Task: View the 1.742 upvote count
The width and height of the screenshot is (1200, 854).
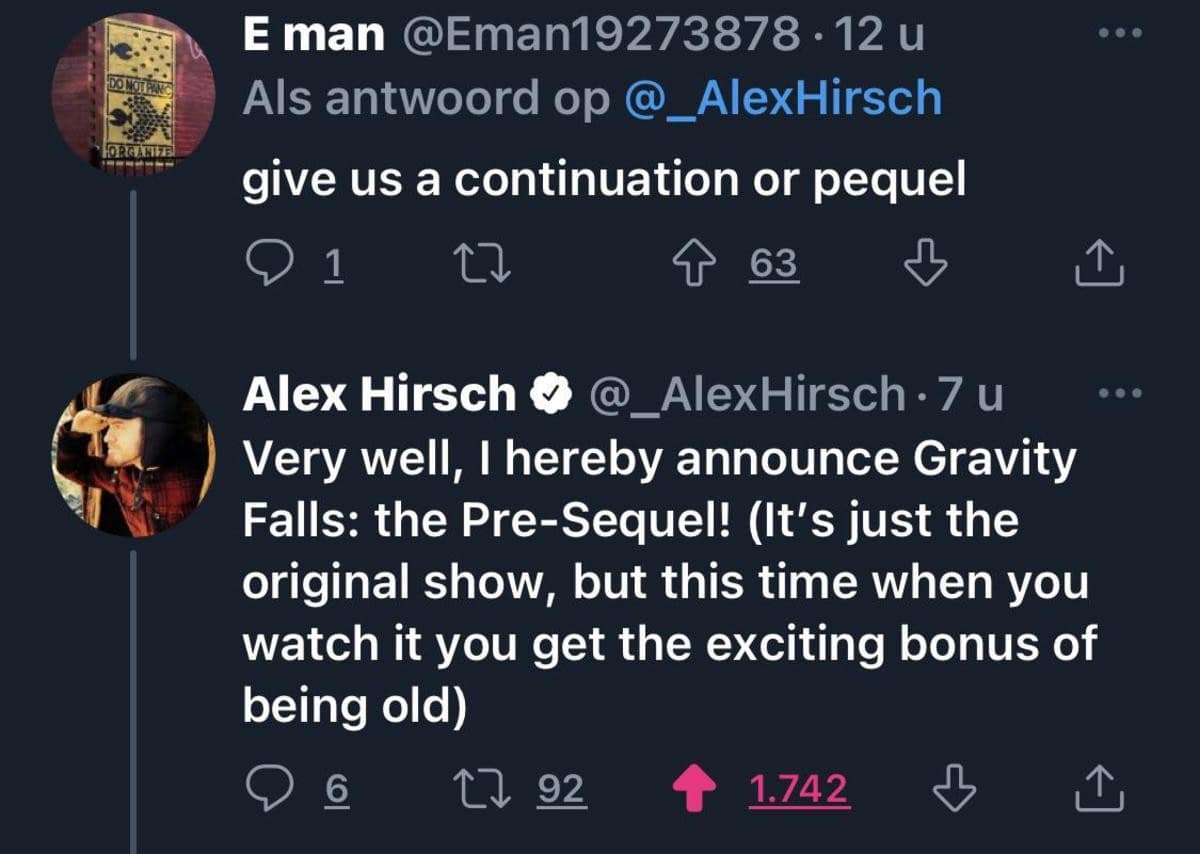Action: pyautogui.click(x=799, y=790)
